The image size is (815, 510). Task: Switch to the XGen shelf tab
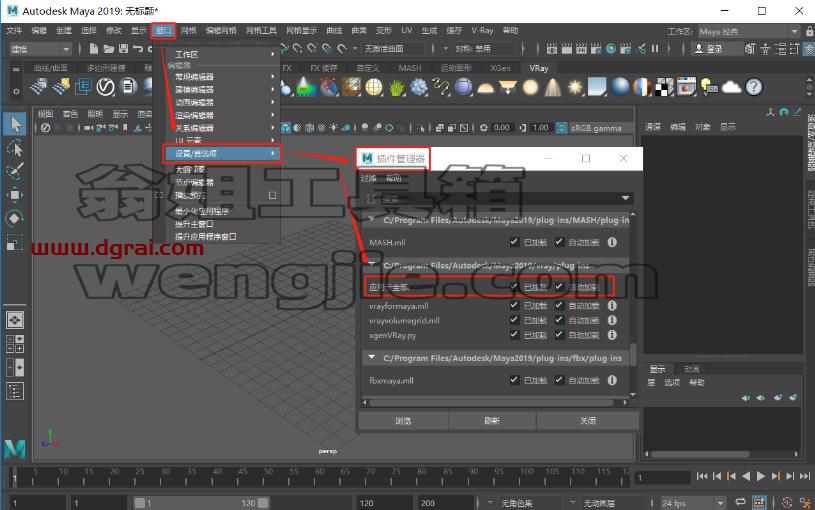(501, 68)
